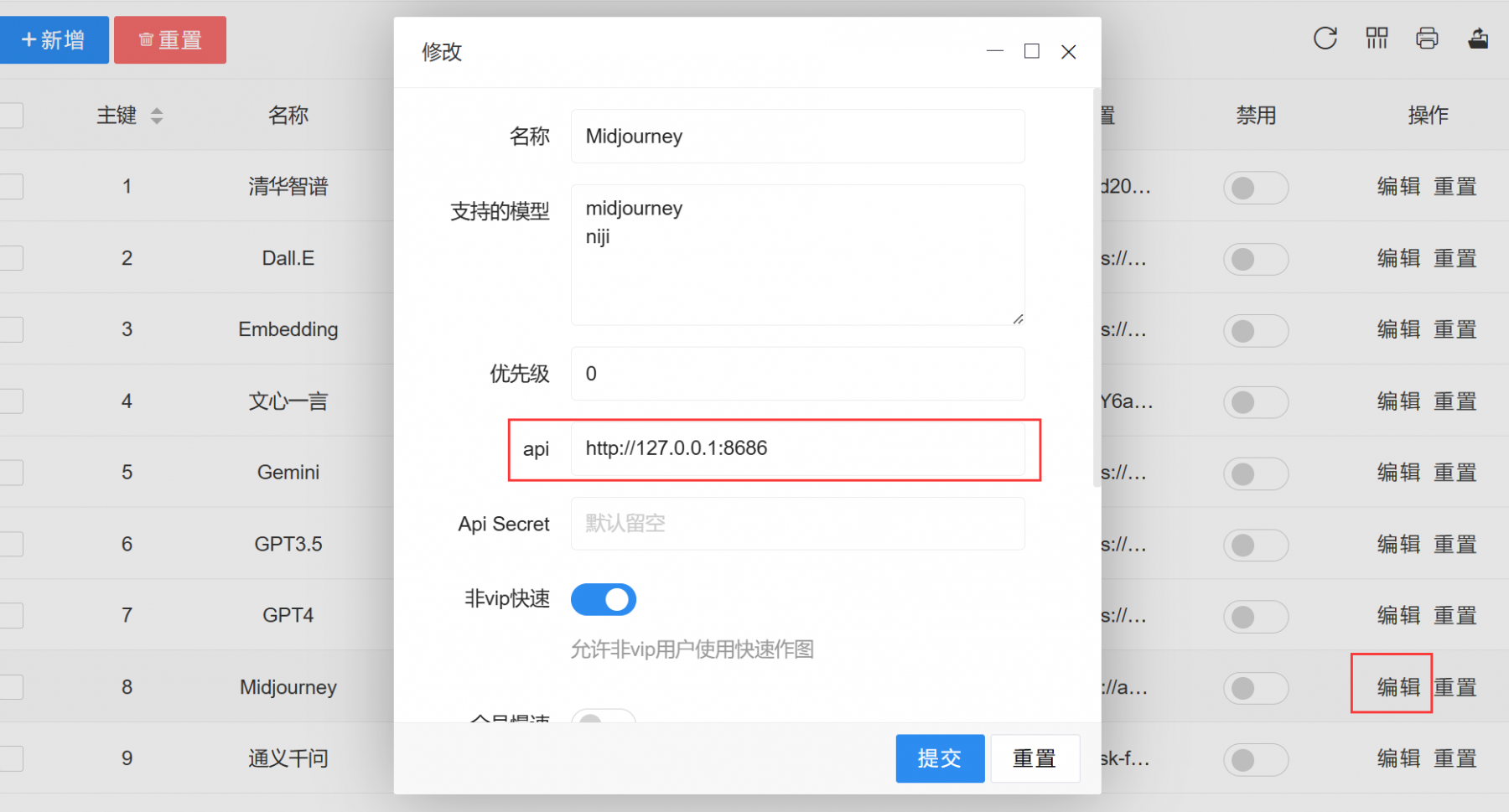Toggle the disable switch for 通义千问 row
This screenshot has width=1509, height=812.
point(1255,760)
